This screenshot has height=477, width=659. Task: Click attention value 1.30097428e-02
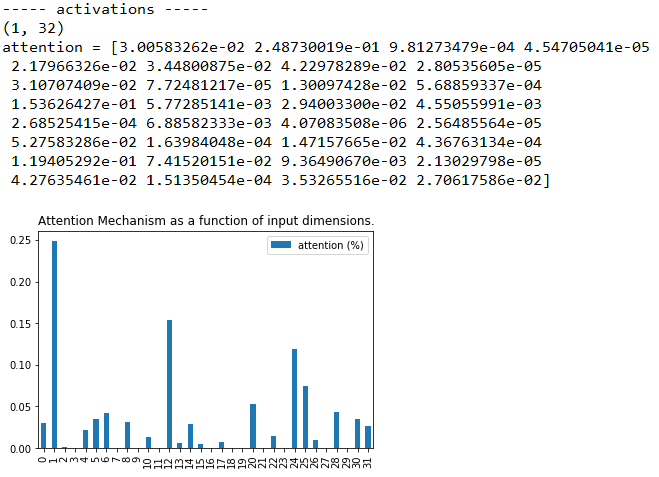(344, 85)
